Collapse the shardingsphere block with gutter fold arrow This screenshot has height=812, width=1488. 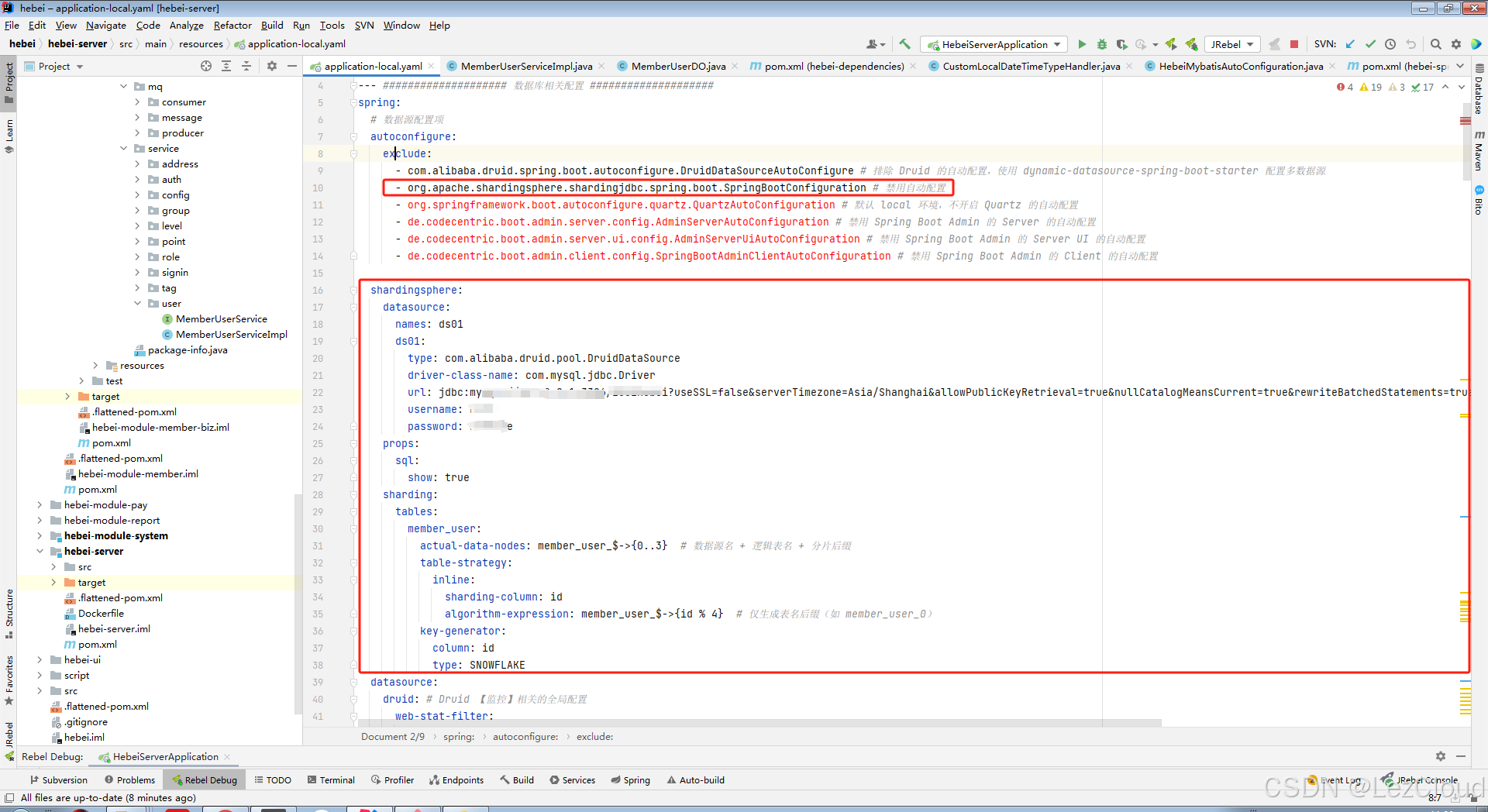pos(353,290)
